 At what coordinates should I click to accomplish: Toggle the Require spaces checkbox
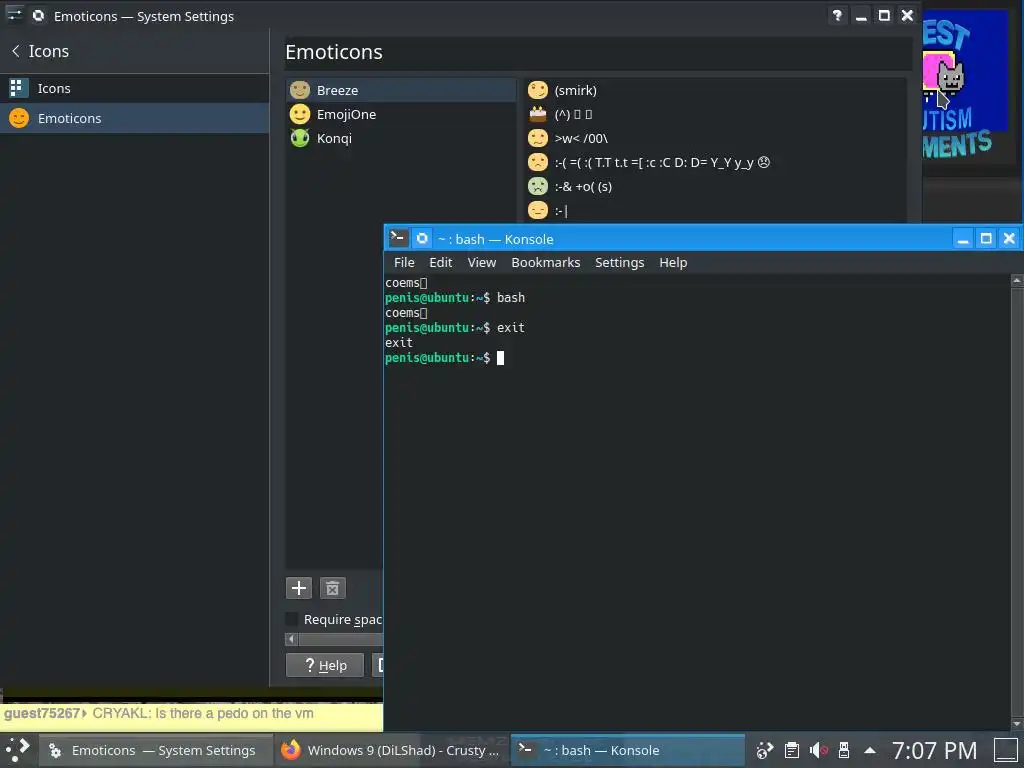[x=293, y=619]
